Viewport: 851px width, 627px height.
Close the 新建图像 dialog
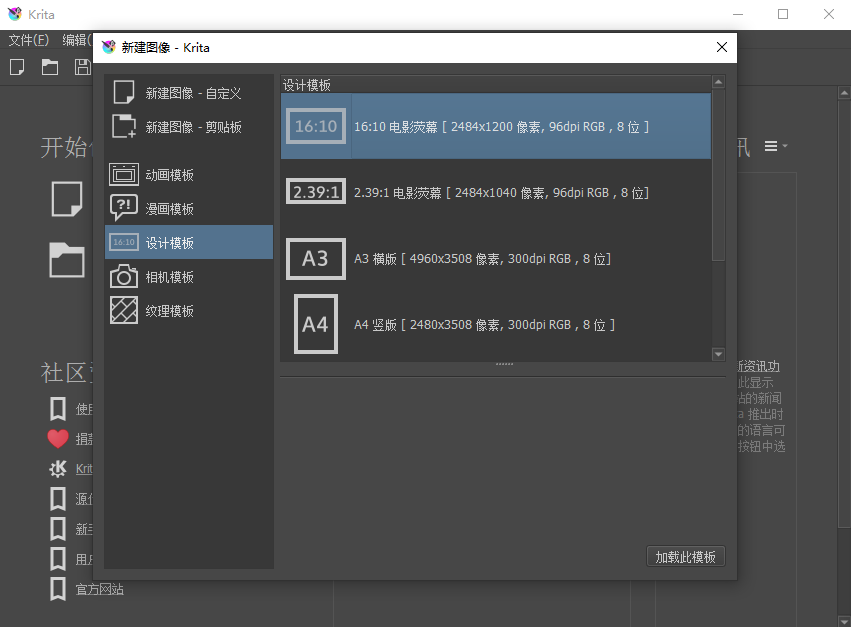[x=722, y=47]
